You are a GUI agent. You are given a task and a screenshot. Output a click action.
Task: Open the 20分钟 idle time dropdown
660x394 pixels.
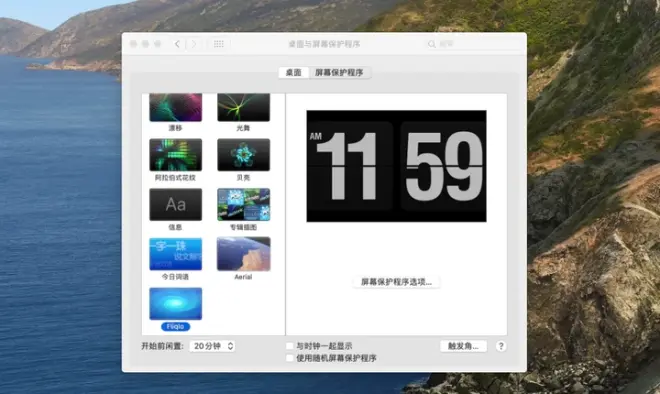pos(212,346)
